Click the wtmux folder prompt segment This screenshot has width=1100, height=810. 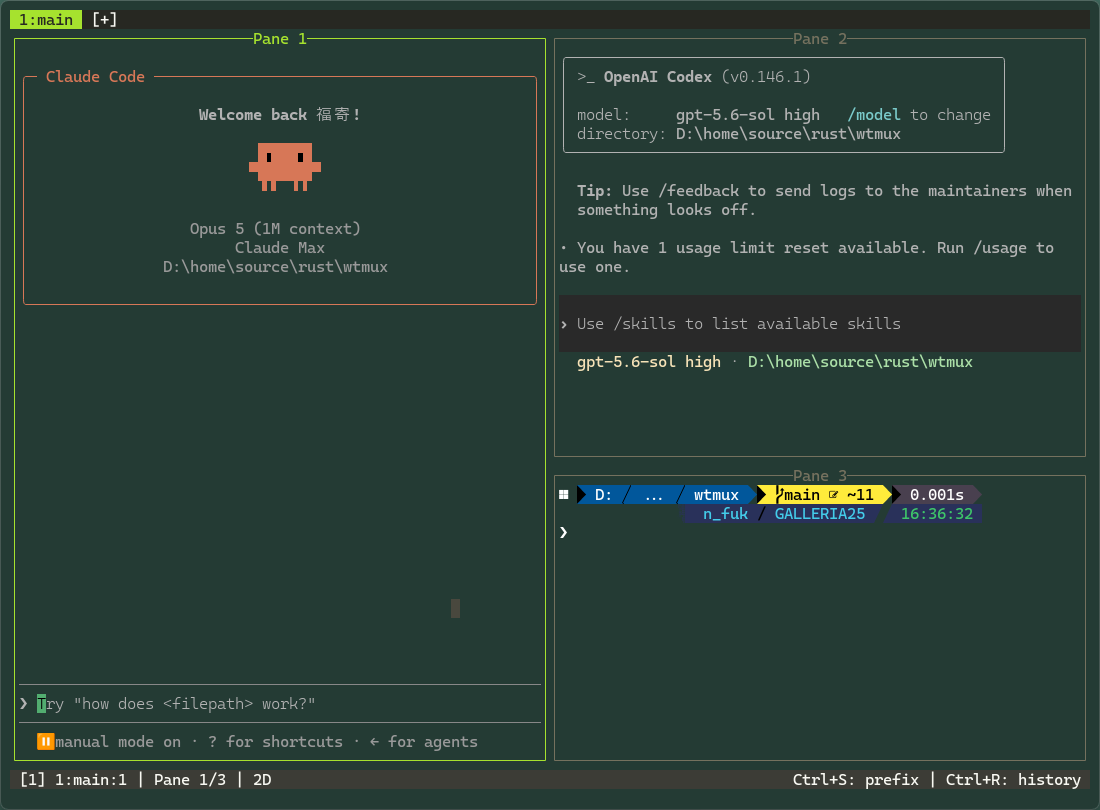716,494
